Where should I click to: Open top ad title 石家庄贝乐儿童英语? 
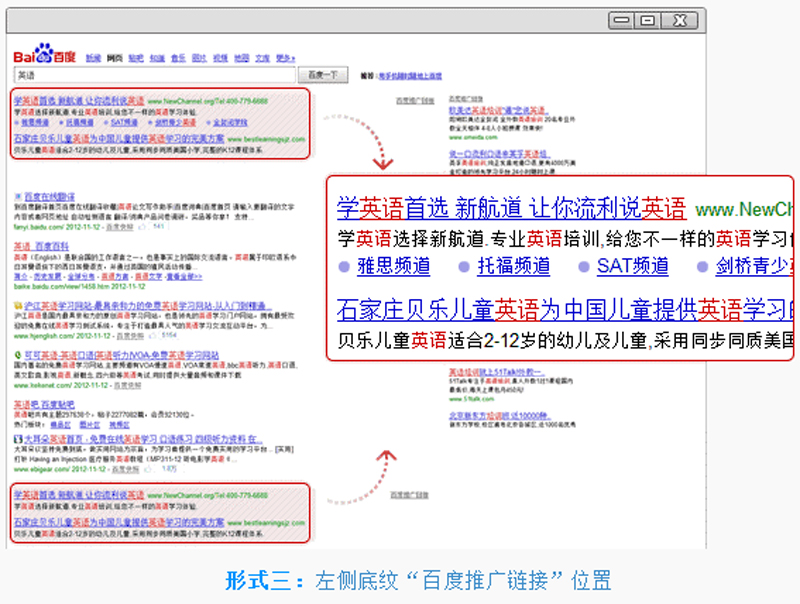[x=119, y=139]
